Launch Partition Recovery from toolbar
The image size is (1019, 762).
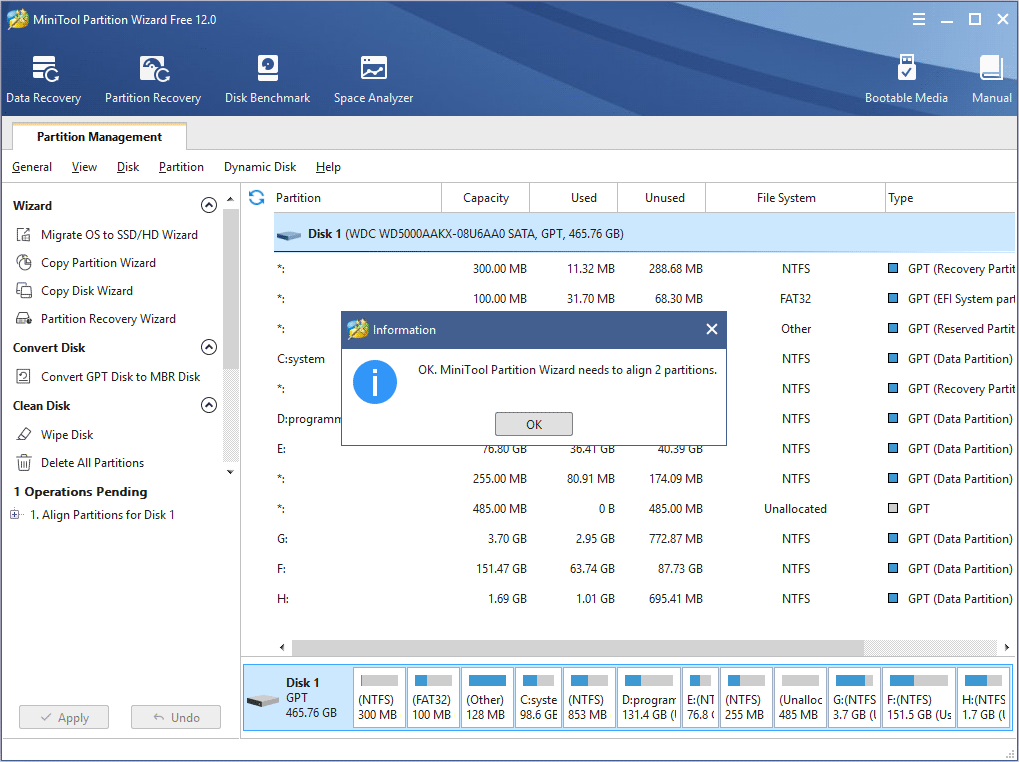(x=153, y=80)
